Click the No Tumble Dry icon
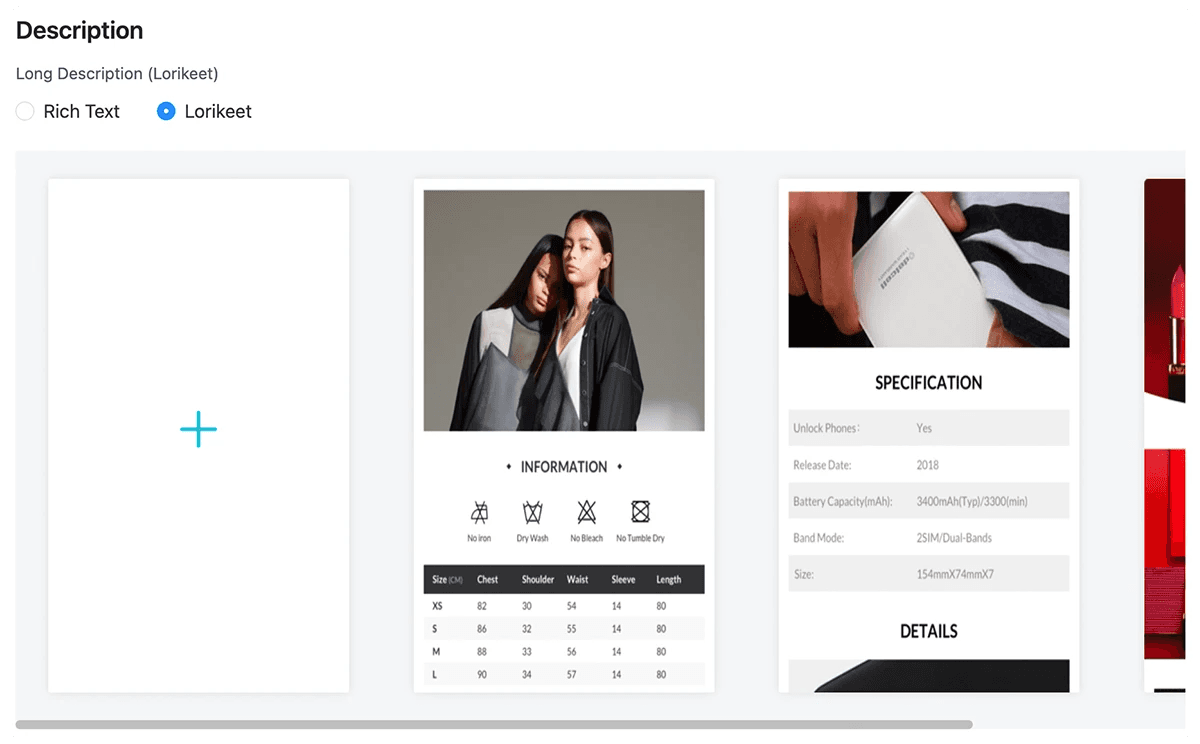Screen dimensions: 1200x744 [x=640, y=512]
